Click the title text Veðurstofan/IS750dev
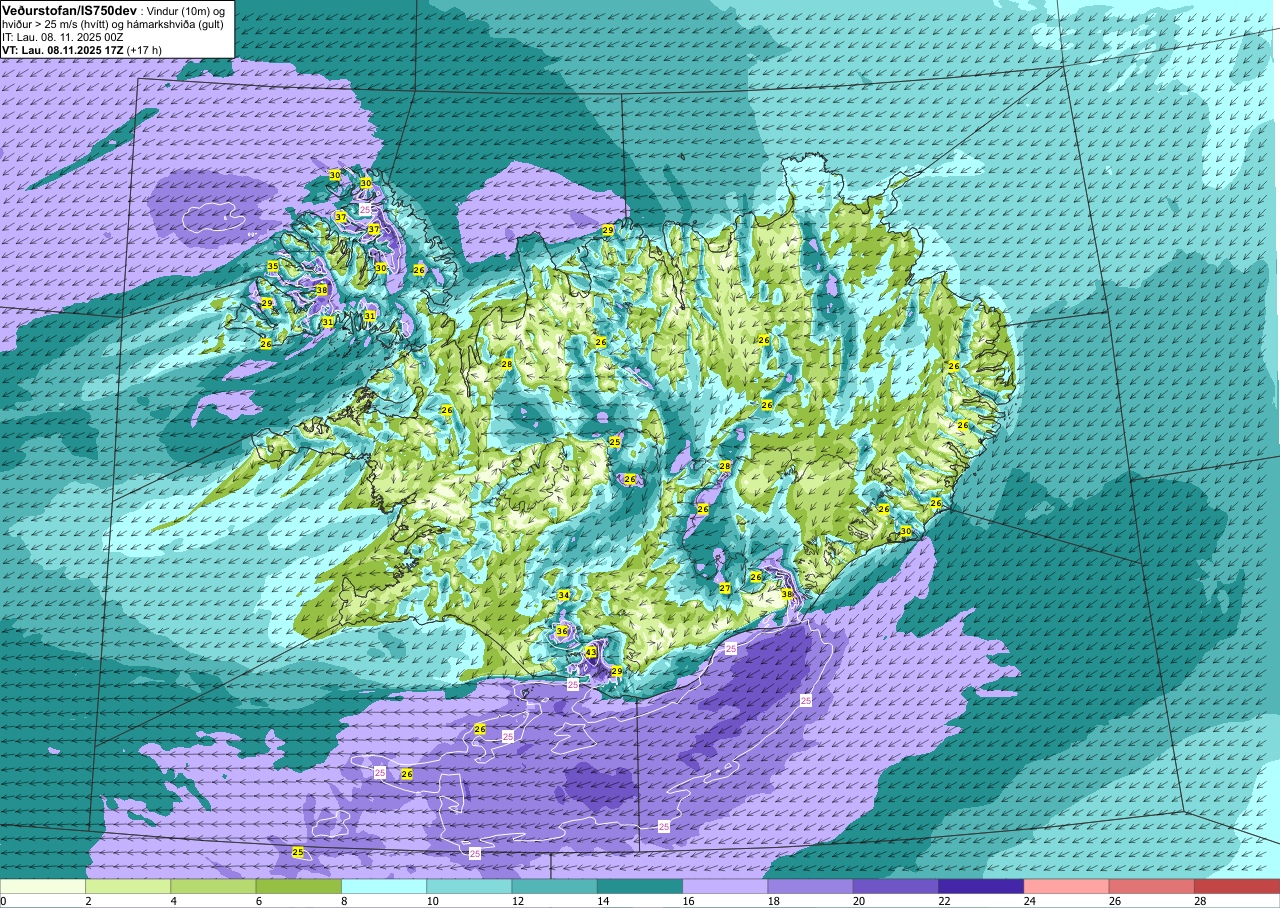Screen dimensions: 1280x908 tap(69, 10)
